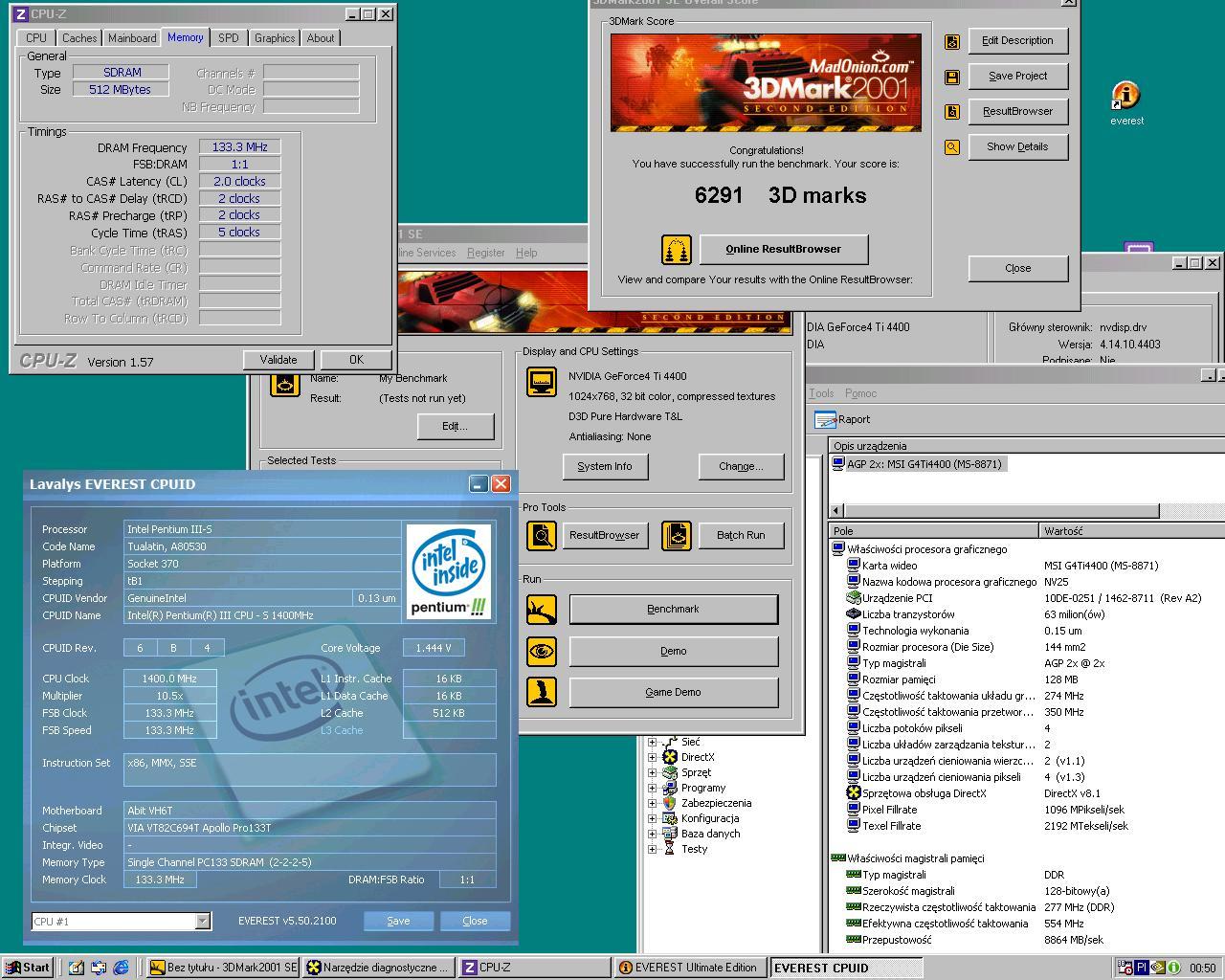The width and height of the screenshot is (1225, 980).
Task: Click the DirectX tree icon in EVEREST
Action: click(x=670, y=757)
